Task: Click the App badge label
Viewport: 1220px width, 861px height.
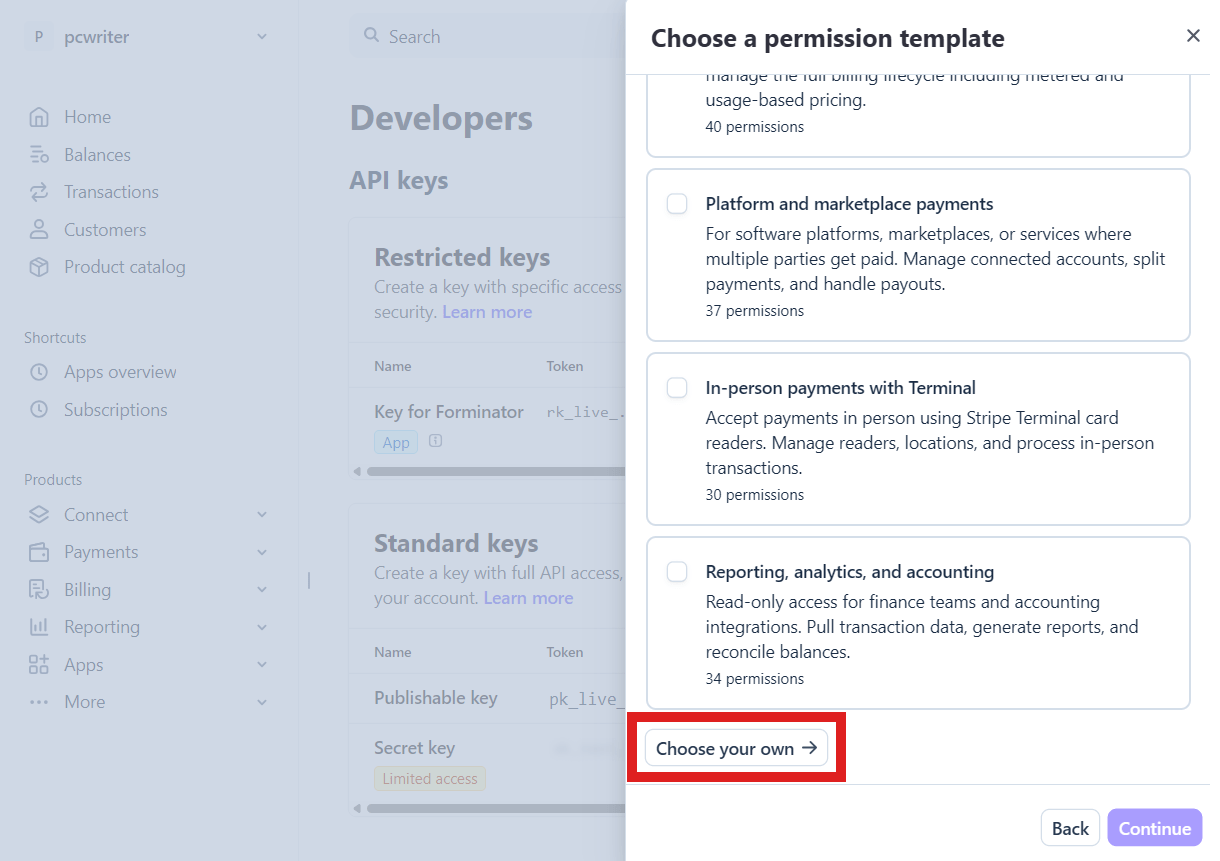Action: (x=396, y=442)
